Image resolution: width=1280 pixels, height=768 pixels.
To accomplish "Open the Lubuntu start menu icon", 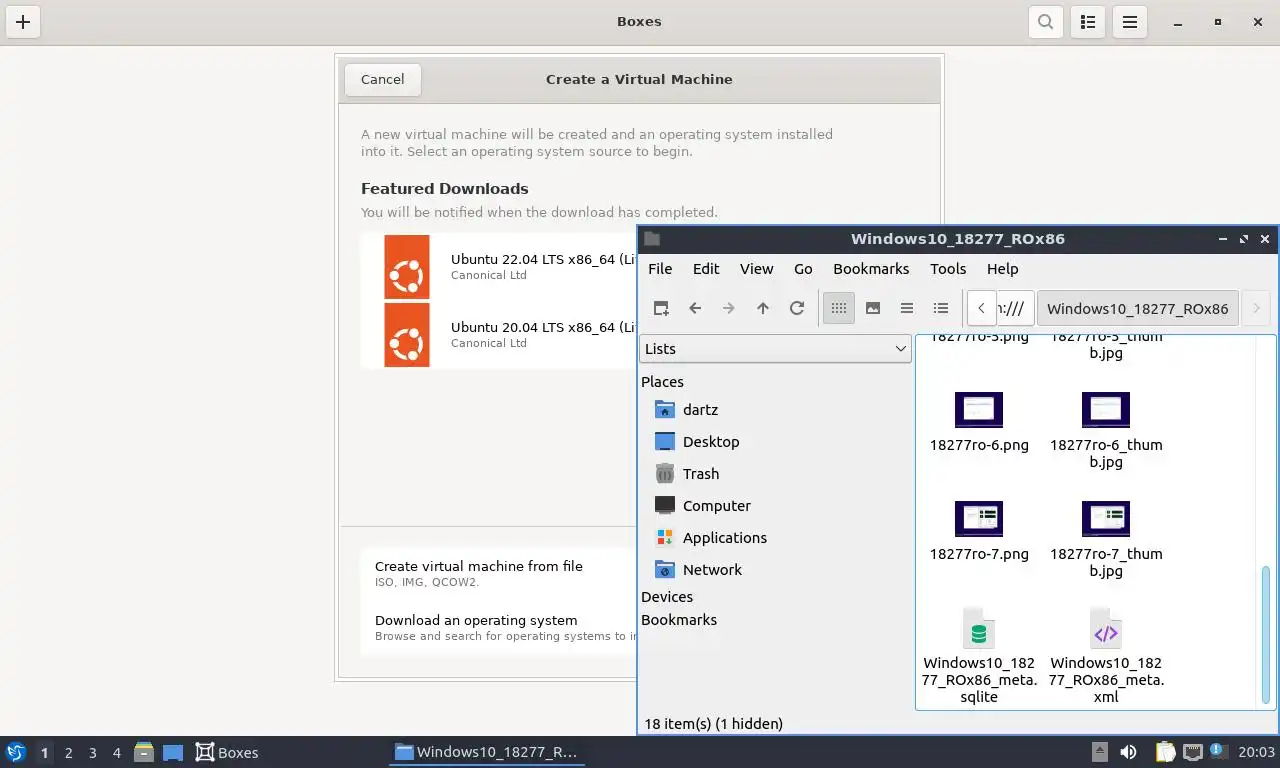I will coord(16,752).
